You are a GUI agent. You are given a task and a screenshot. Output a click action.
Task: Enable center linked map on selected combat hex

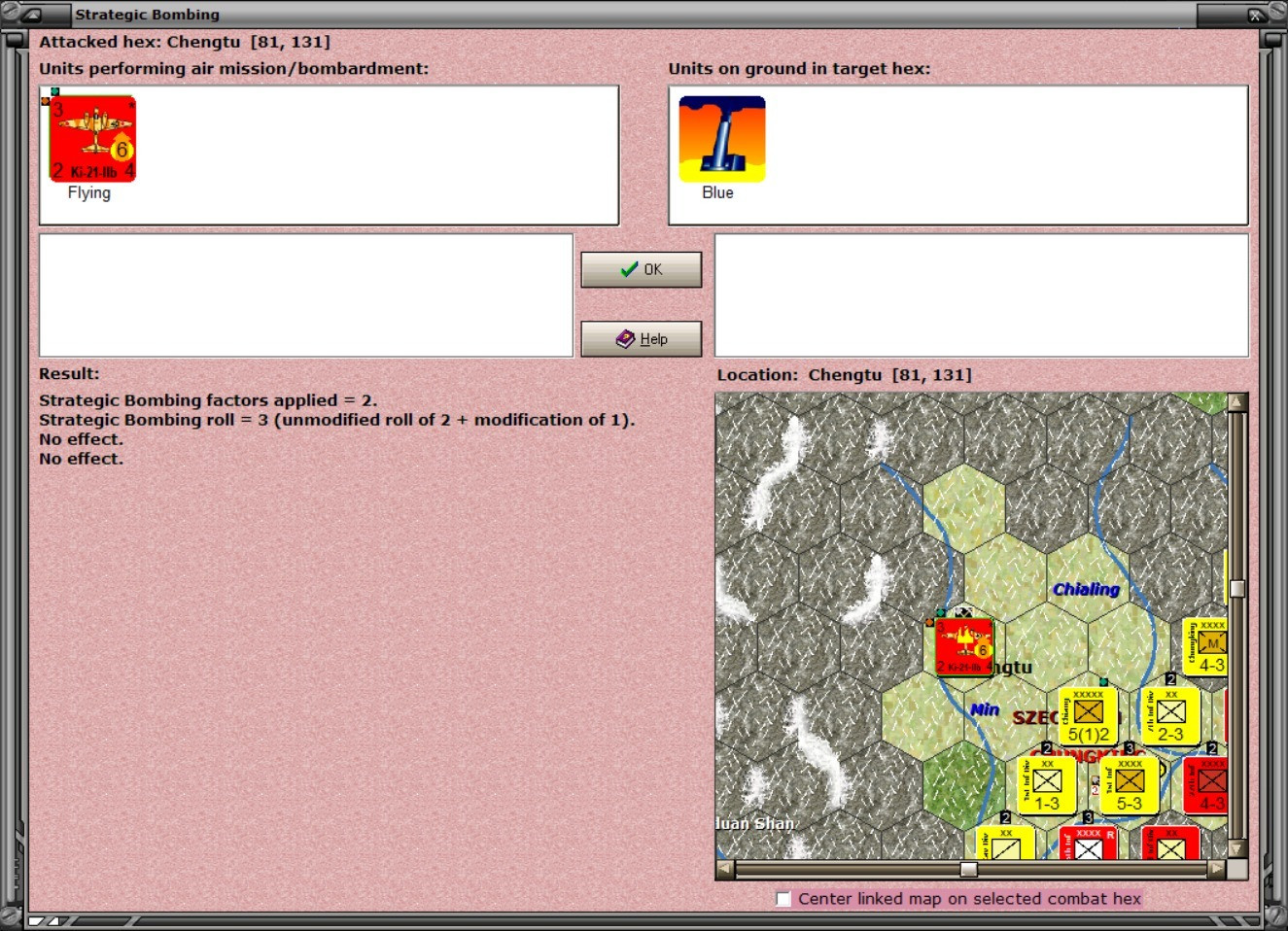click(x=783, y=899)
